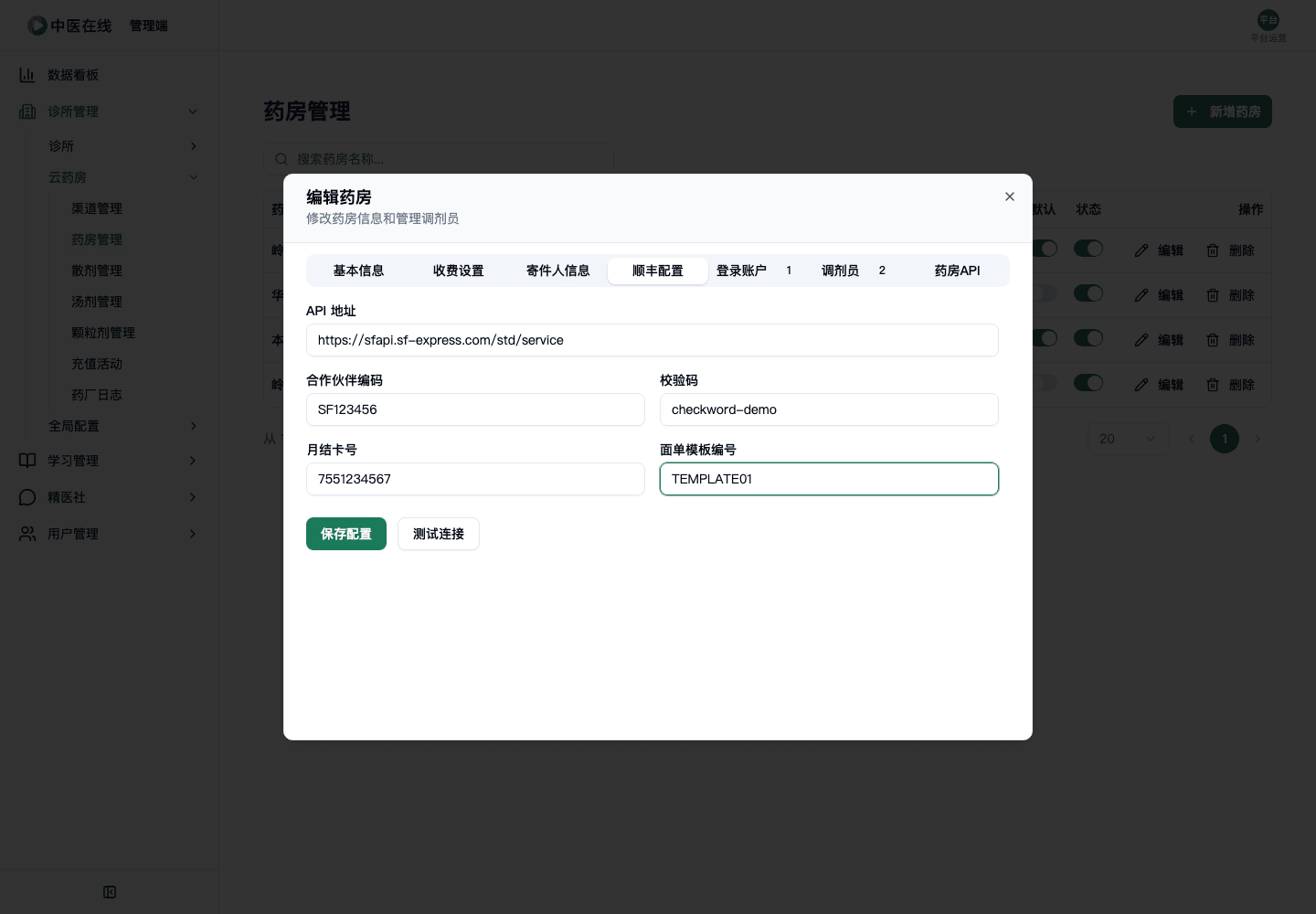Screen dimensions: 1316x914
Task: Open the 登录账户 tab
Action: tap(758, 271)
